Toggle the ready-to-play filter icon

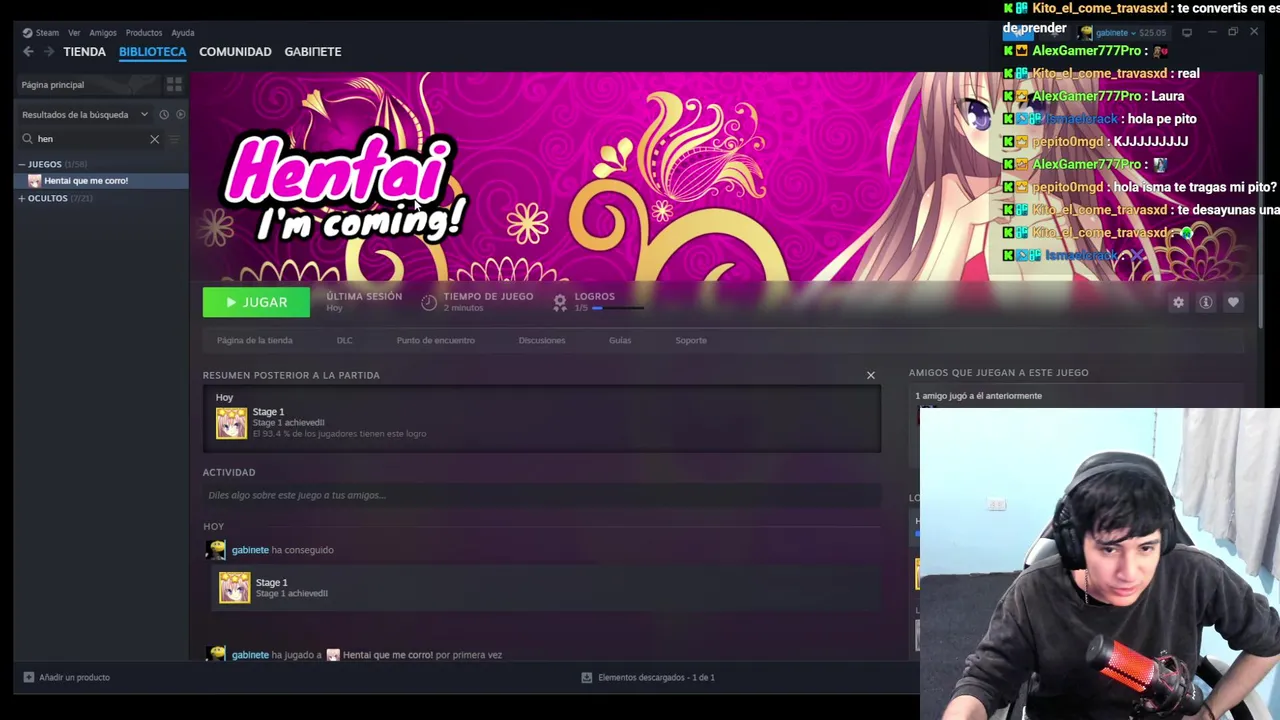pos(180,115)
